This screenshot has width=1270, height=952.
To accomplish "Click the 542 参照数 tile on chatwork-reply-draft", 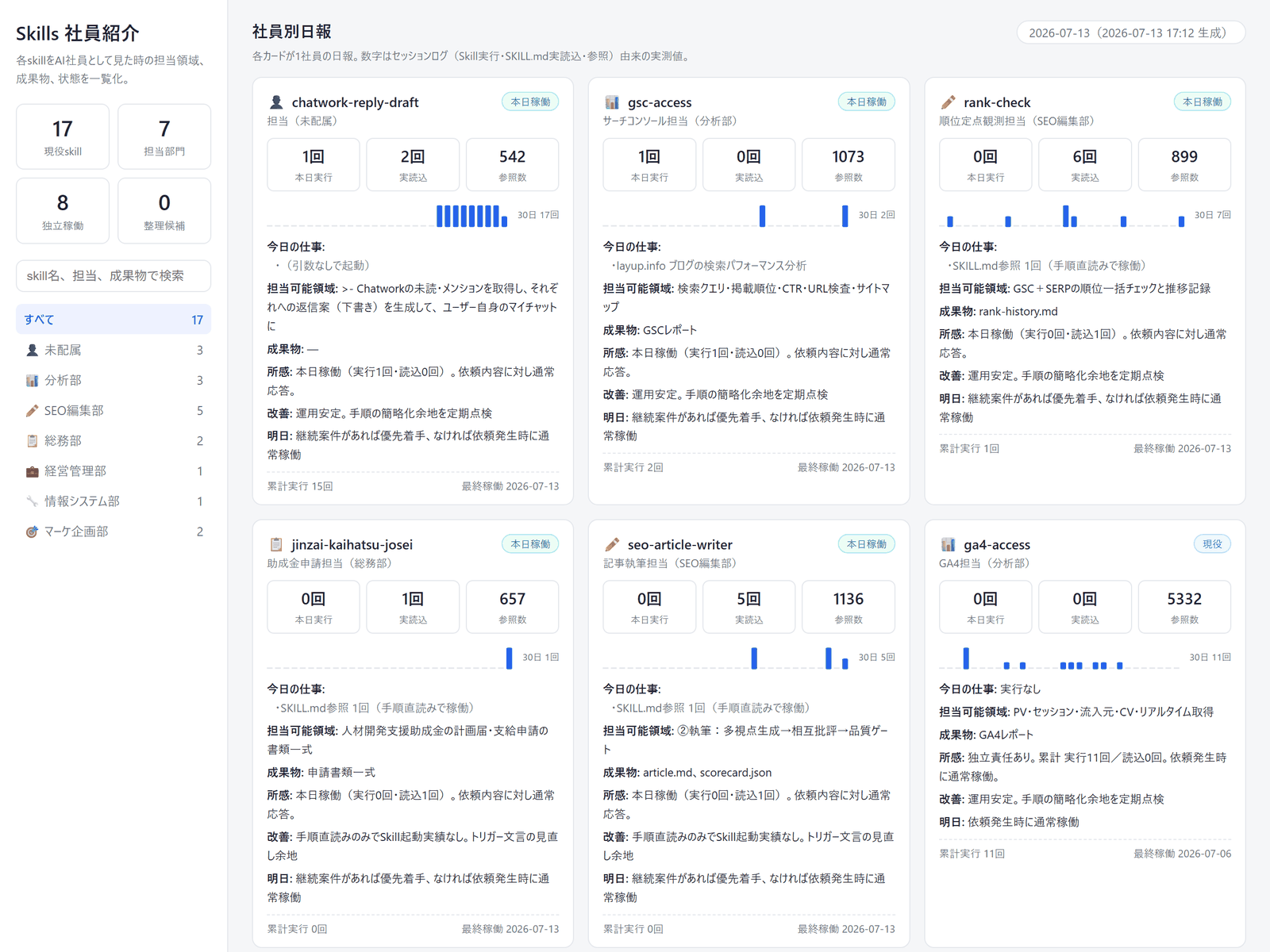I will point(512,164).
